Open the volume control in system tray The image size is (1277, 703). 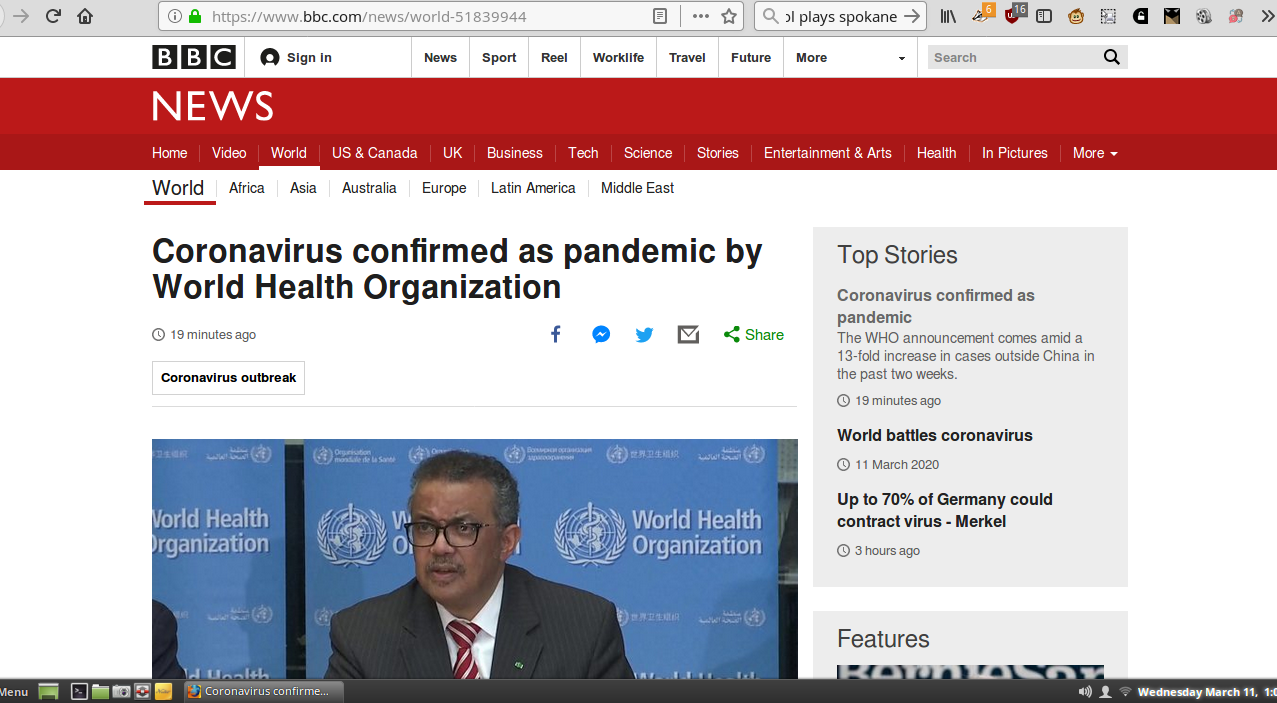click(x=1085, y=691)
